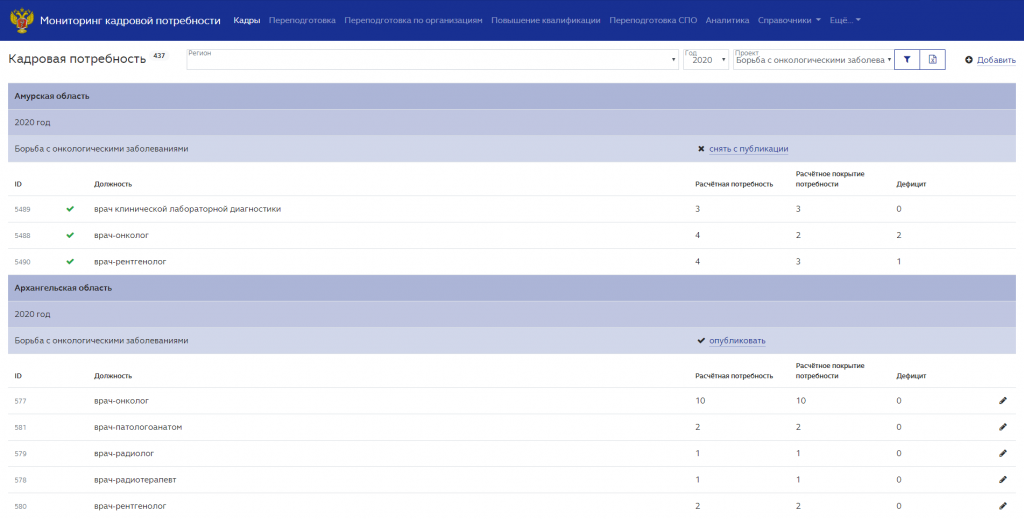Image resolution: width=1024 pixels, height=519 pixels.
Task: Open the Год 2020 dropdown
Action: pyautogui.click(x=705, y=59)
